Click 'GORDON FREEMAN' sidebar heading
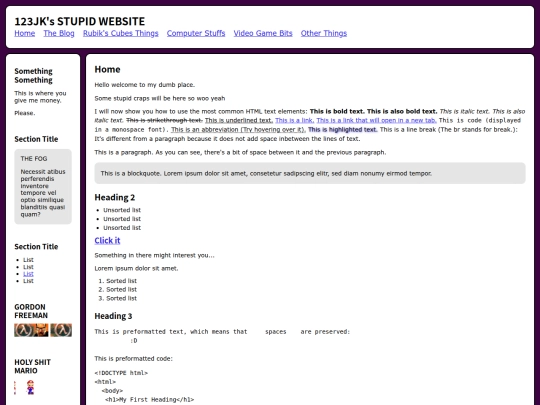The image size is (540, 405). [31, 311]
